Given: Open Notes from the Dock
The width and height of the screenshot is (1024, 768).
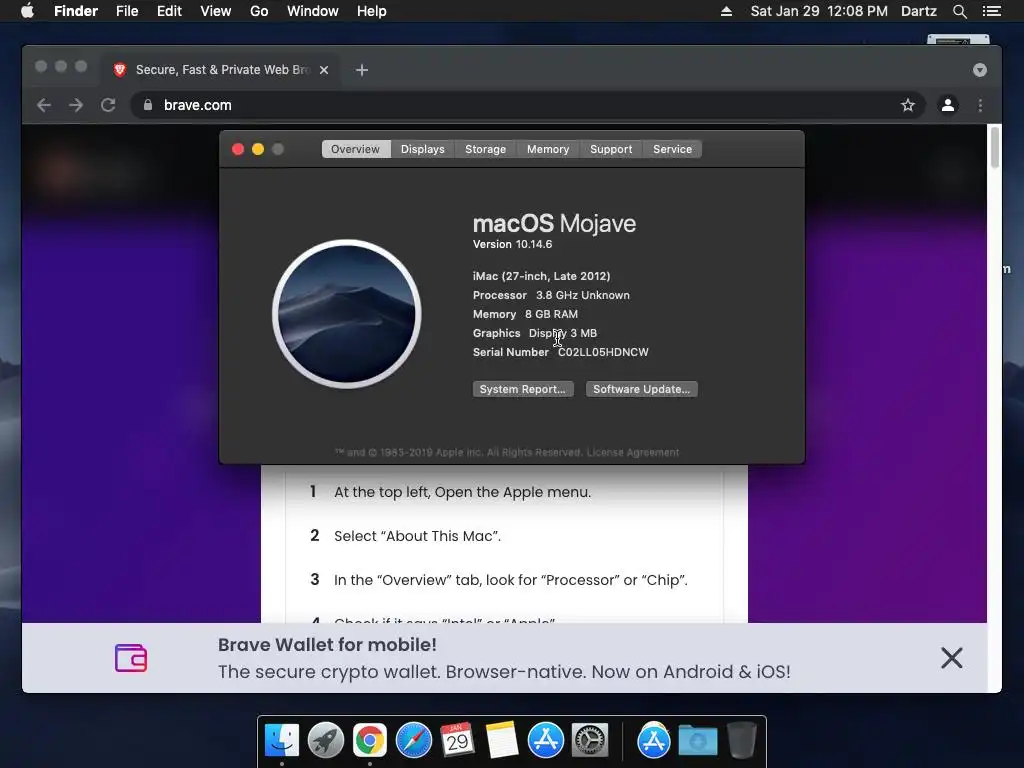Looking at the screenshot, I should coord(502,741).
